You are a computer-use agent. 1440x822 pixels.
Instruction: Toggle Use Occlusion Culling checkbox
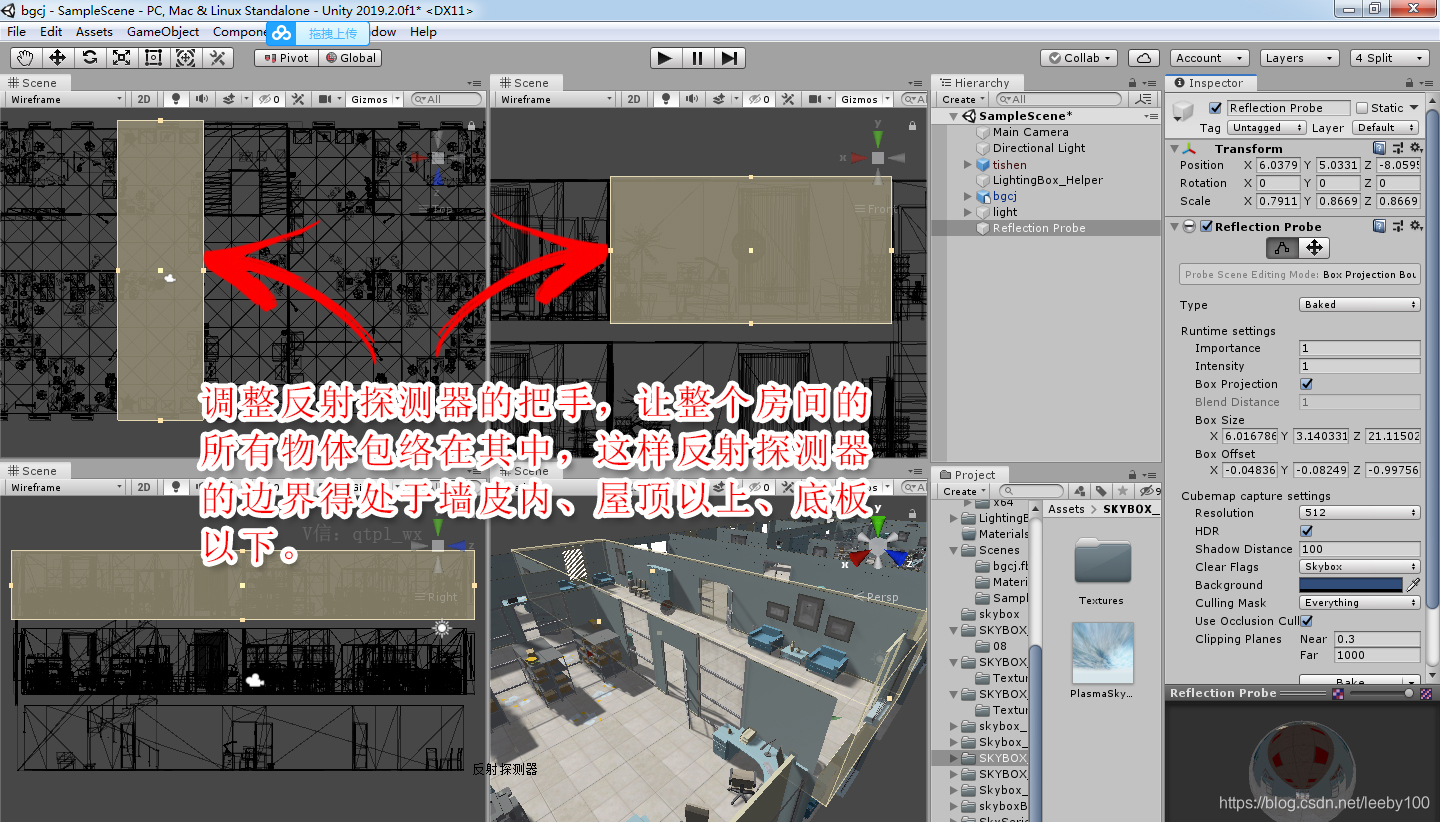(x=1306, y=621)
